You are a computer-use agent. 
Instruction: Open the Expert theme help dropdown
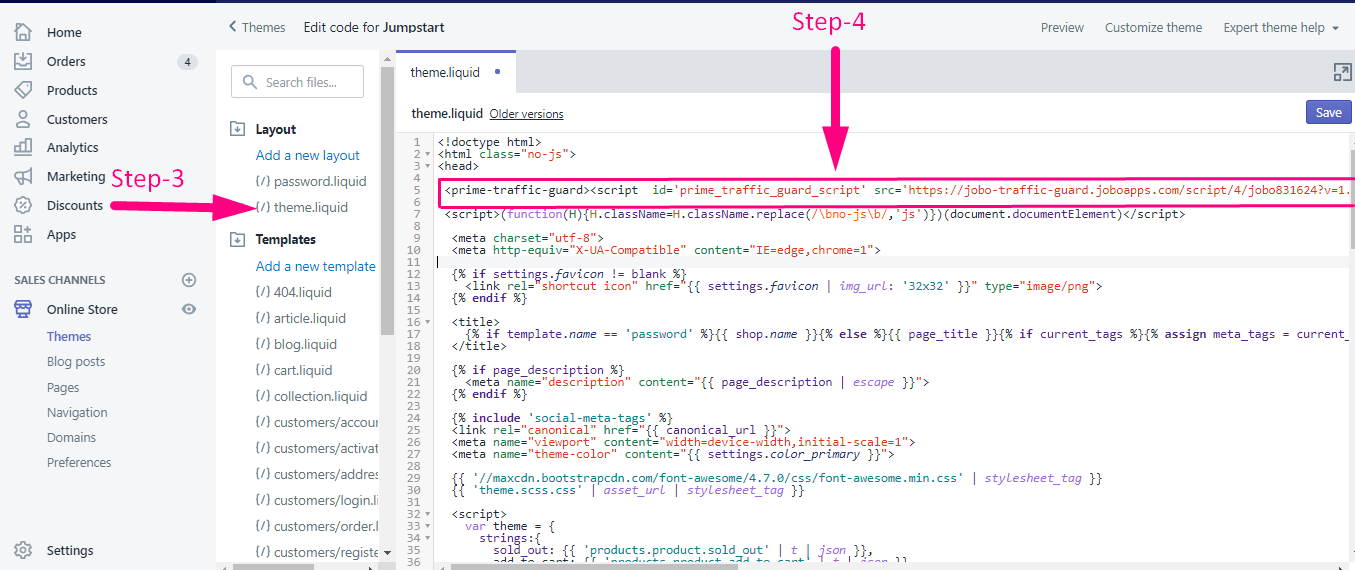click(x=1281, y=27)
